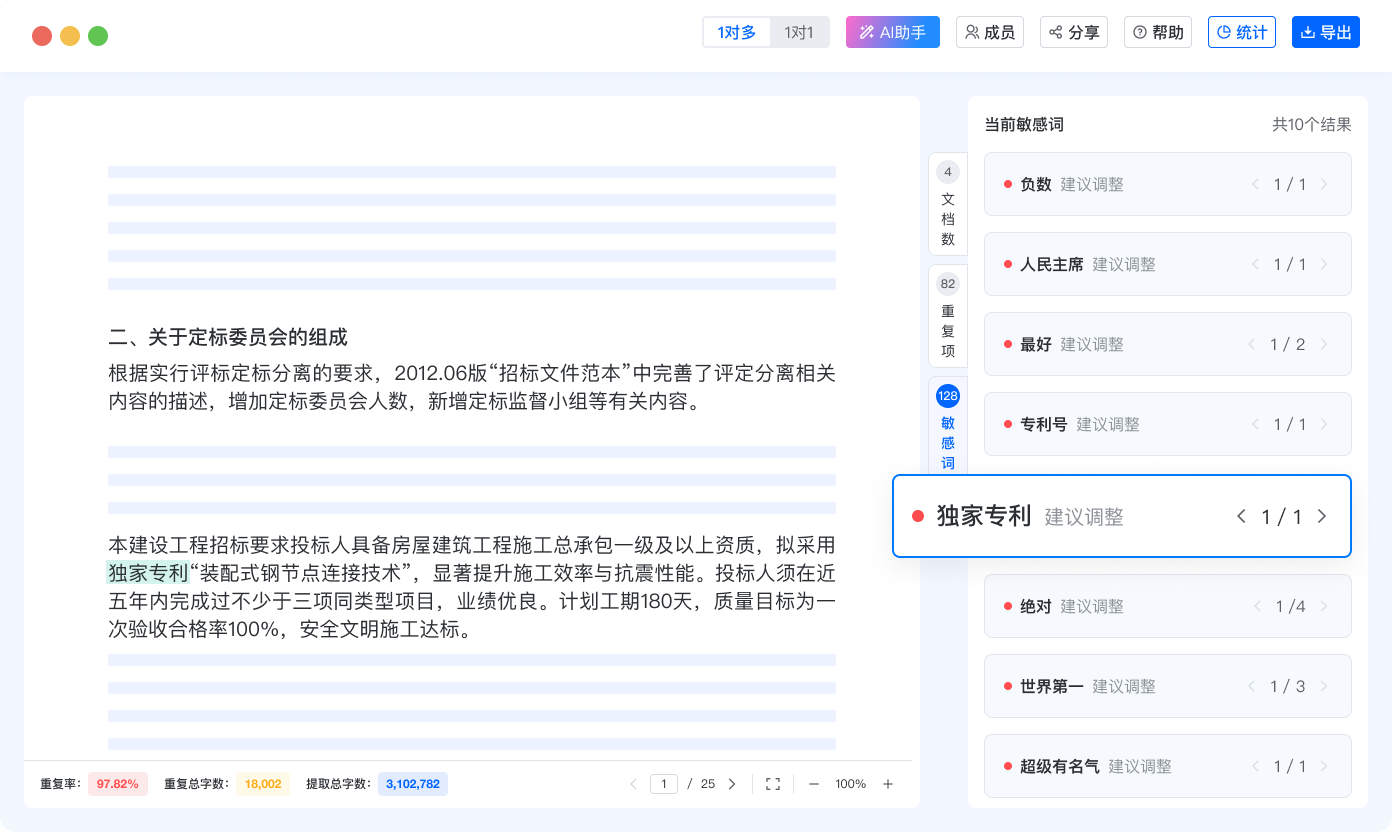The image size is (1392, 832).
Task: Go to next occurrence of 超级有名气
Action: point(1324,766)
